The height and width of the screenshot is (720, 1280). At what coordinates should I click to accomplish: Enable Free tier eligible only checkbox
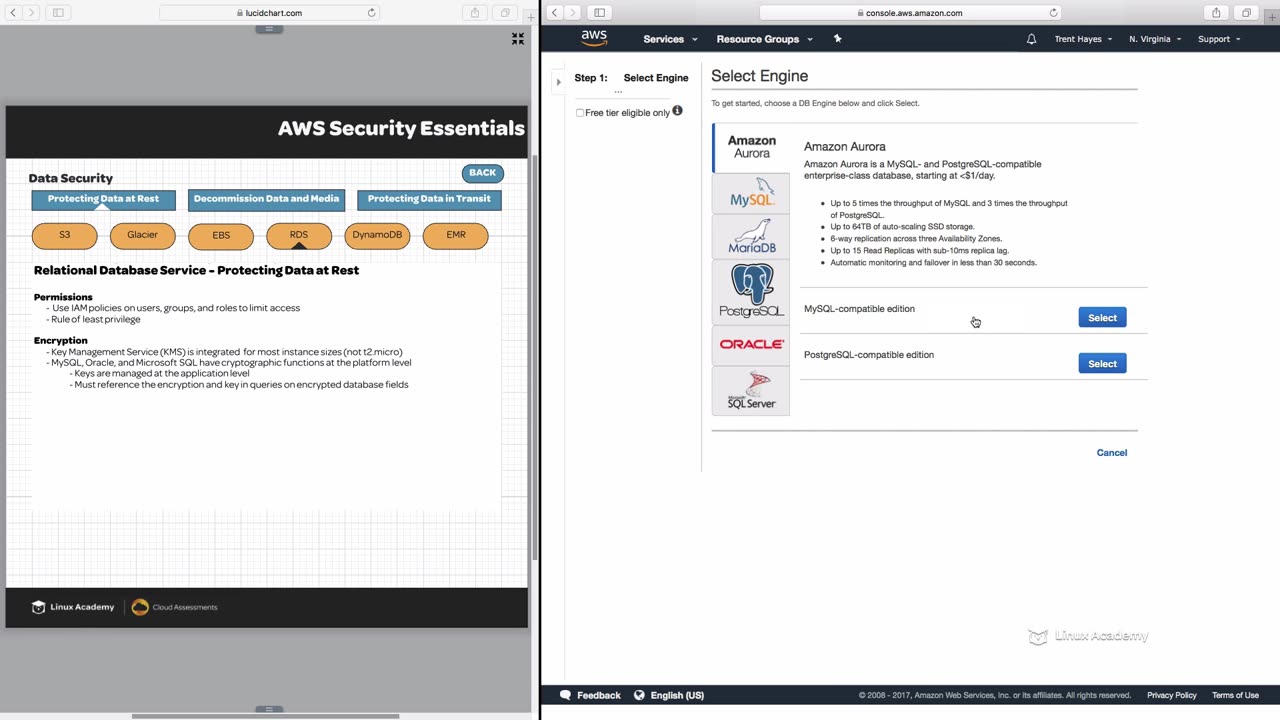point(580,113)
